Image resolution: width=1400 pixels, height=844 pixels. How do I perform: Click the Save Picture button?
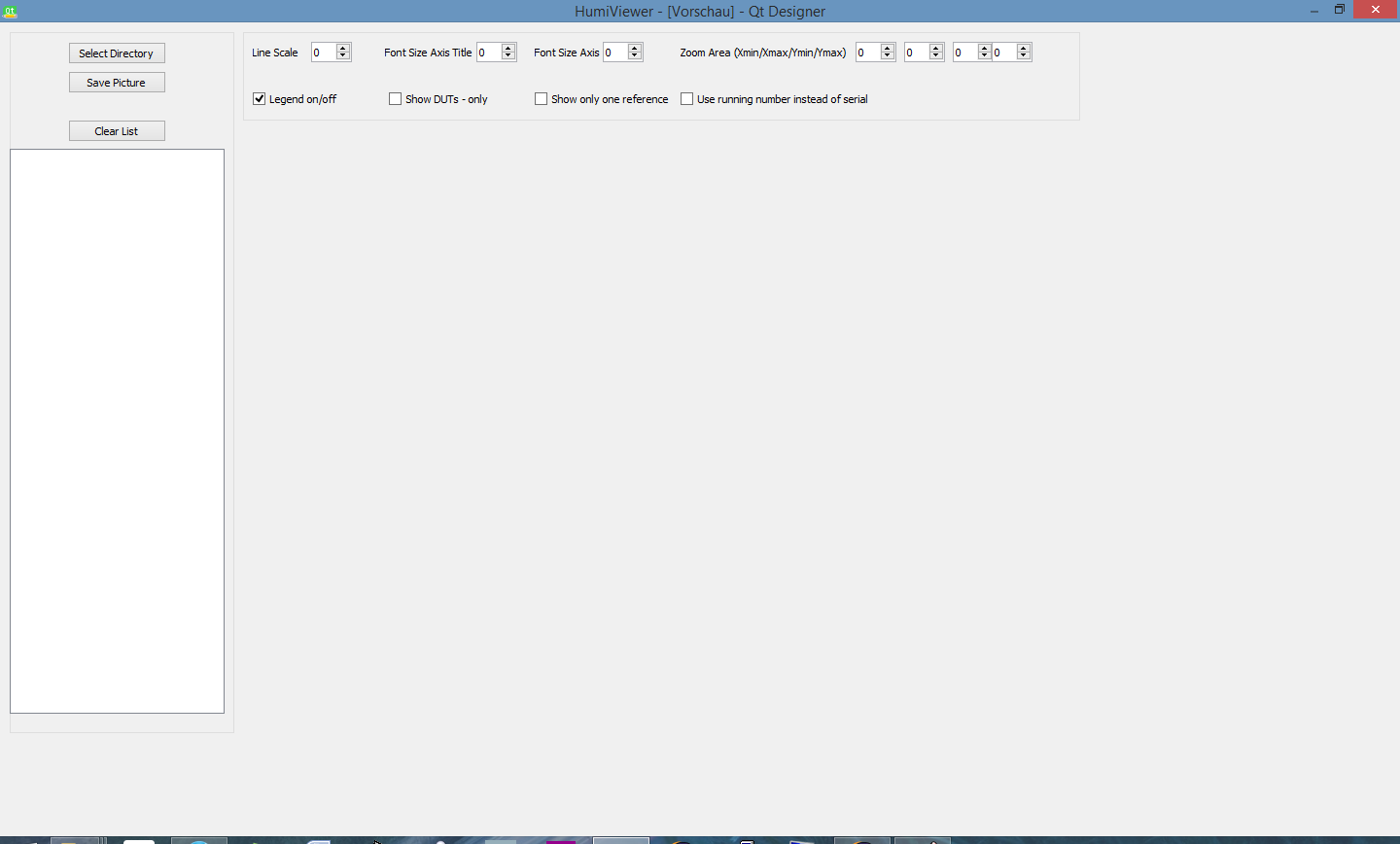tap(117, 82)
